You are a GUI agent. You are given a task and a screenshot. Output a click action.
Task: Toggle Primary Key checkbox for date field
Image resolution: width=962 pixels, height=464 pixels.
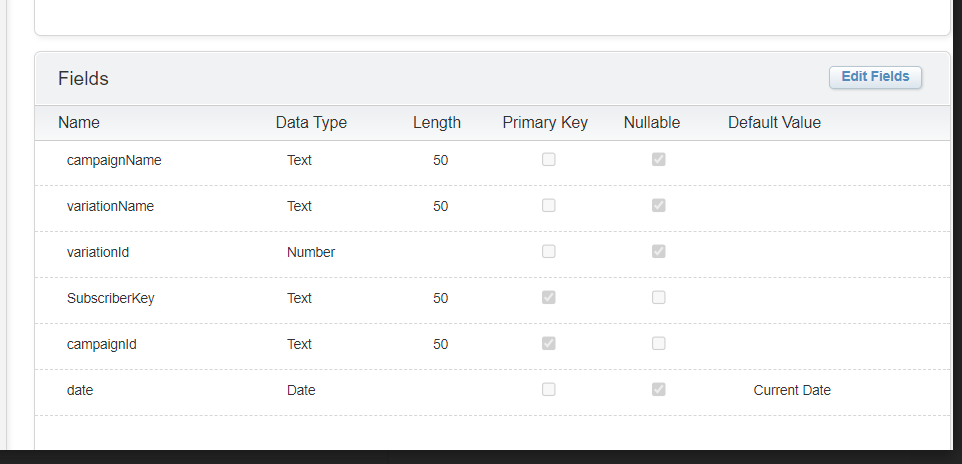pyautogui.click(x=548, y=390)
